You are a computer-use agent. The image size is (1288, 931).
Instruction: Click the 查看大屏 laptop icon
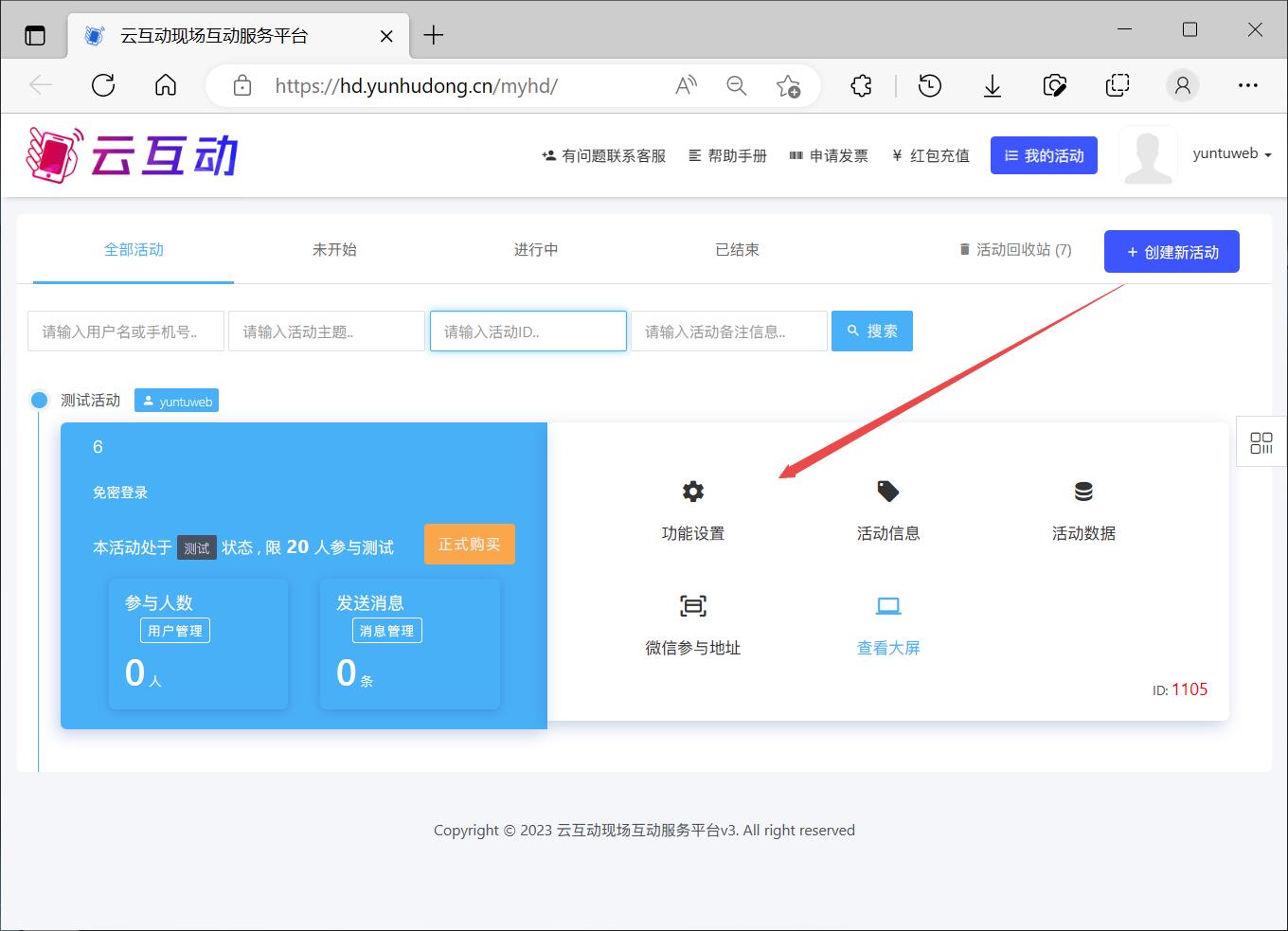coord(888,606)
